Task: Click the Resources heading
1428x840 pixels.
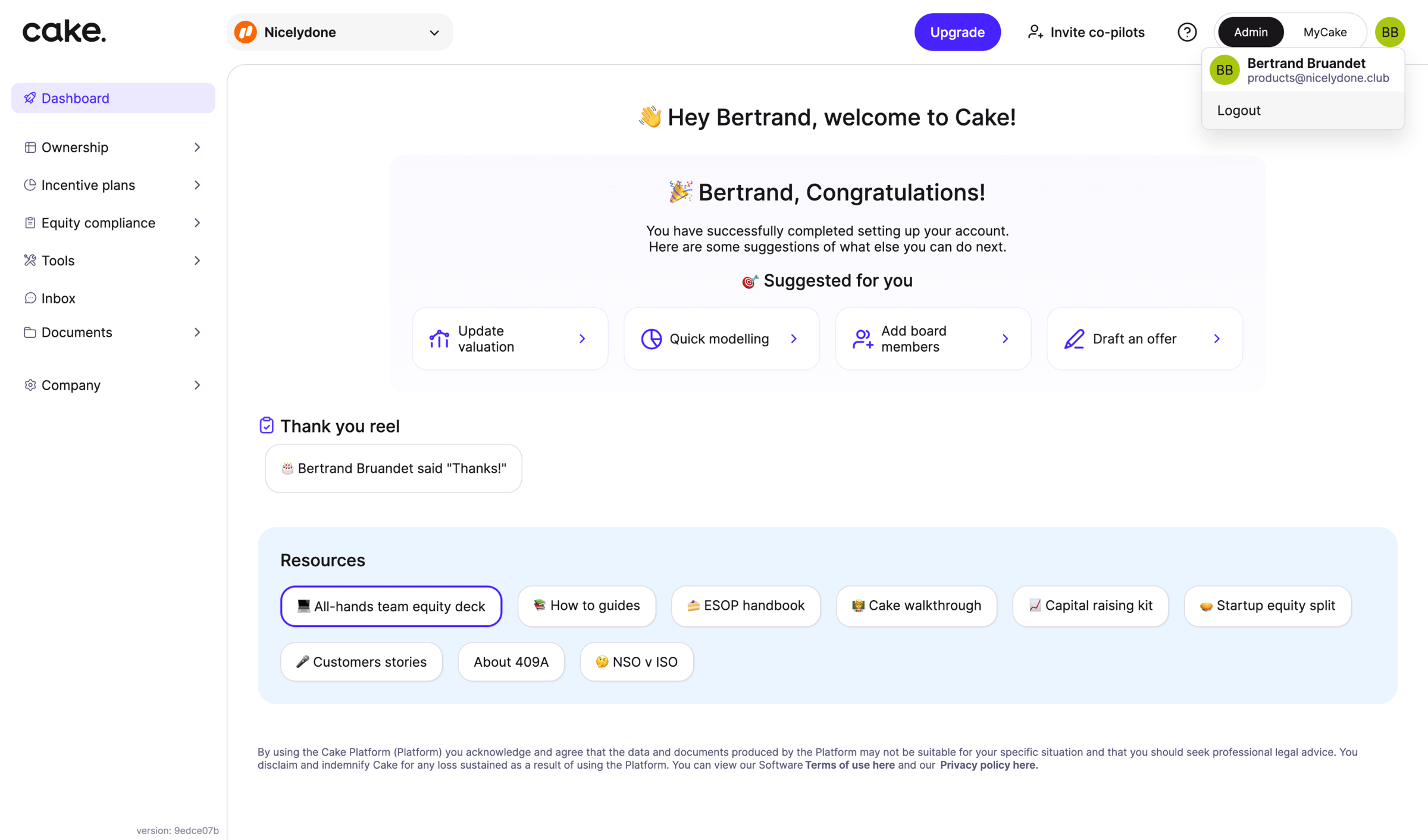Action: 322,560
